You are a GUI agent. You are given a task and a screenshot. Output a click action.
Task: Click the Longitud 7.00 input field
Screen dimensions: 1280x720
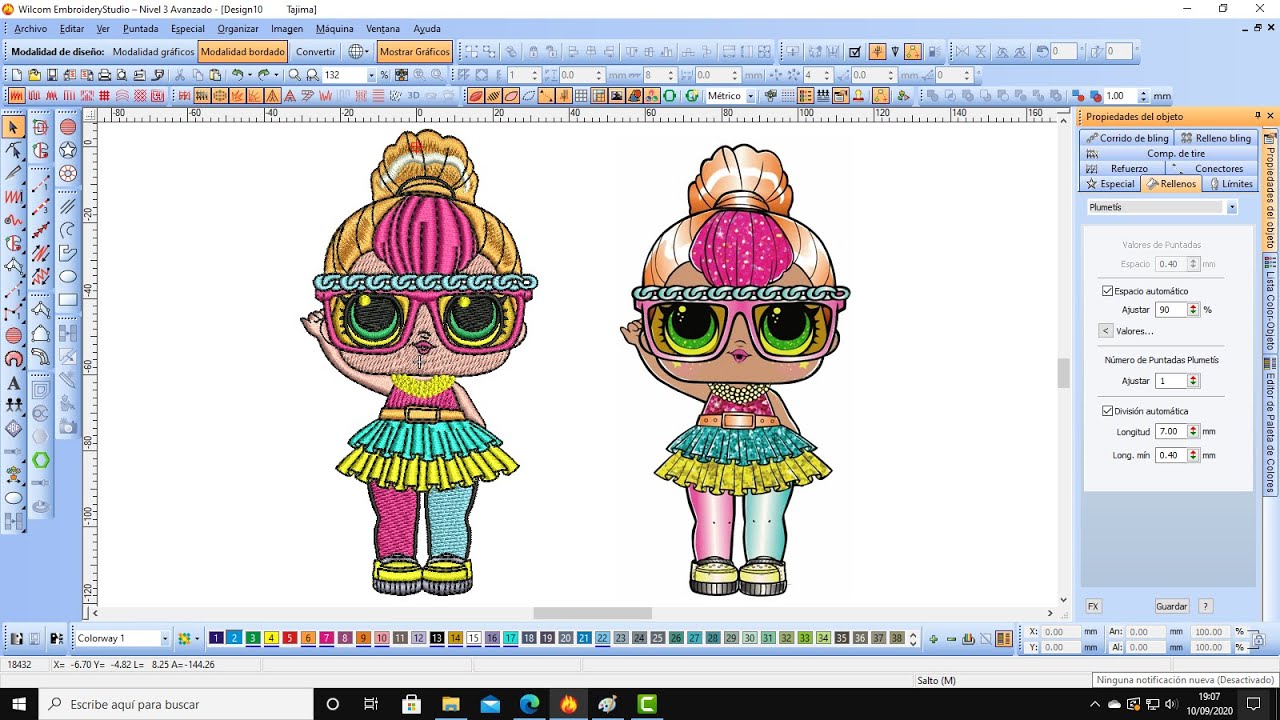(x=1170, y=431)
